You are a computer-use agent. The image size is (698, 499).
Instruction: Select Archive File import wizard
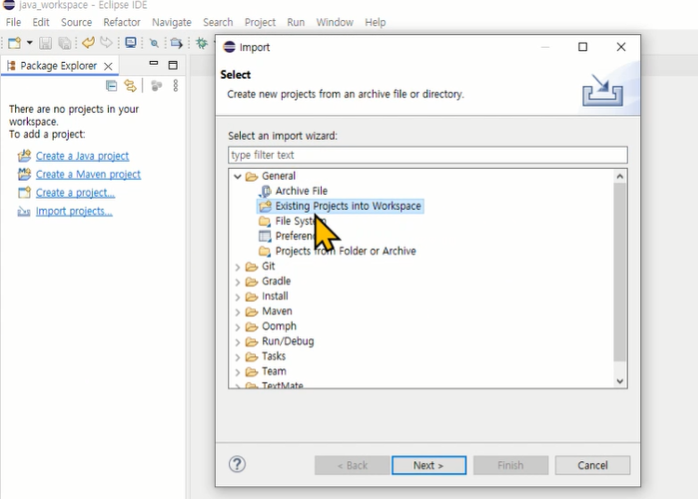(301, 191)
